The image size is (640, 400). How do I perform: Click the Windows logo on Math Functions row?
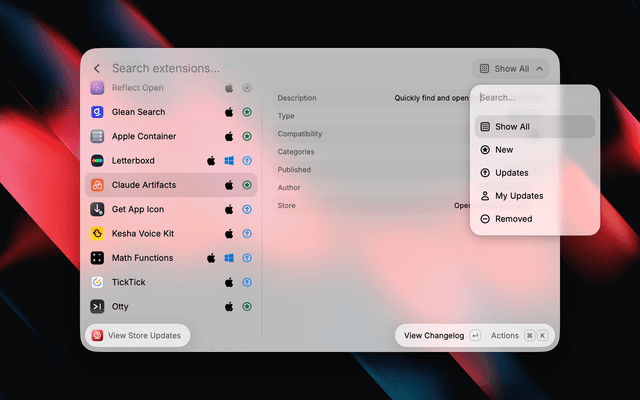(229, 258)
